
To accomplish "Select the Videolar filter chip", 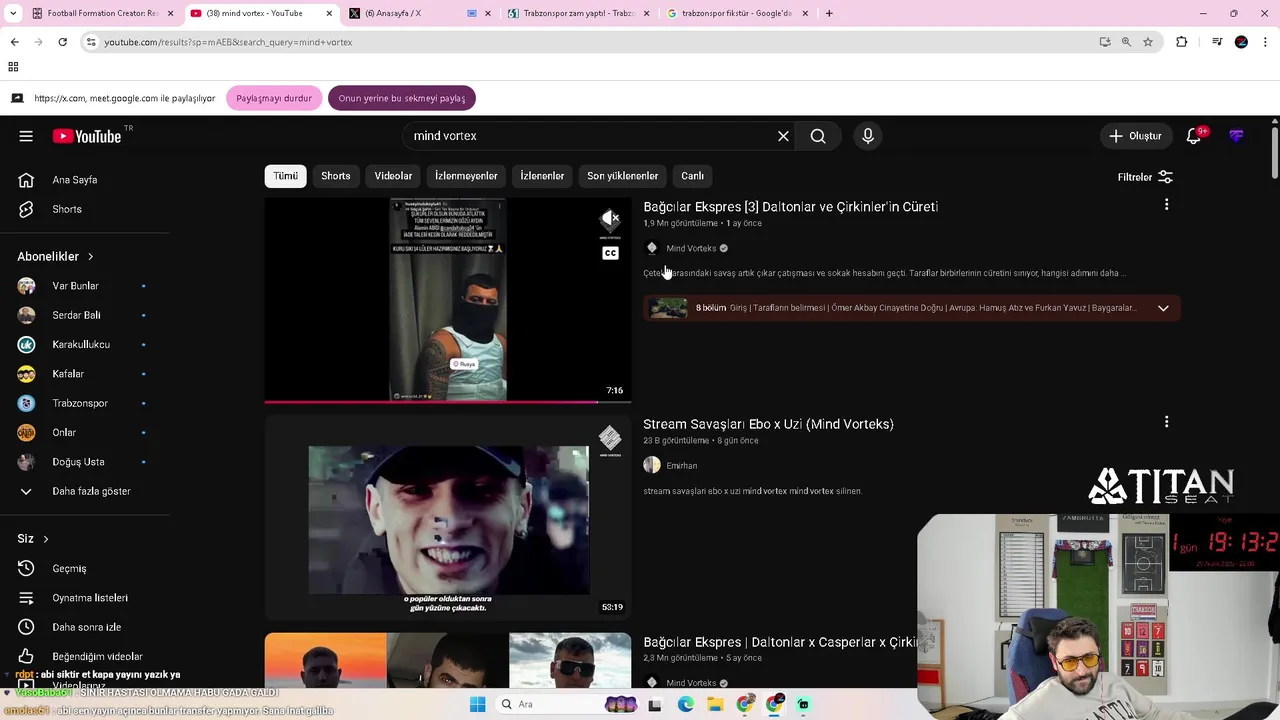I will click(x=393, y=176).
